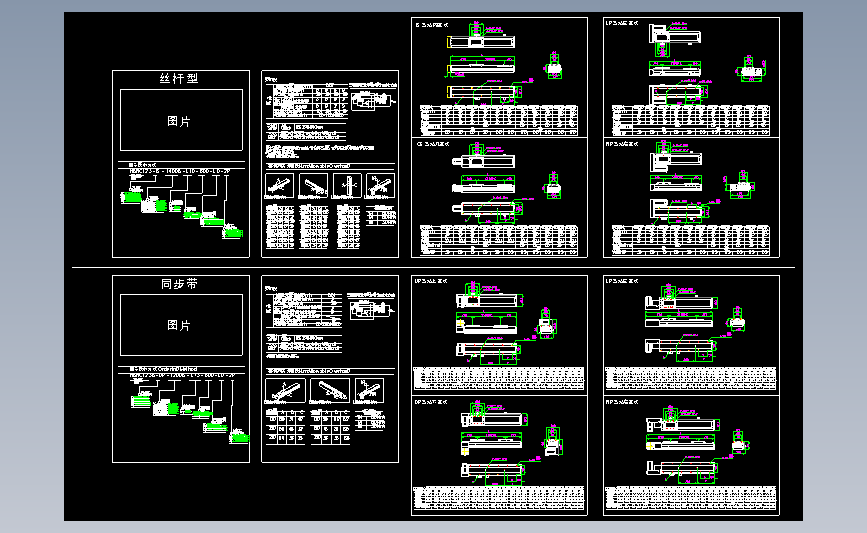Image resolution: width=867 pixels, height=533 pixels.
Task: Select the dimension table in upper-right 丝杆型 drawing panel
Action: pos(691,120)
